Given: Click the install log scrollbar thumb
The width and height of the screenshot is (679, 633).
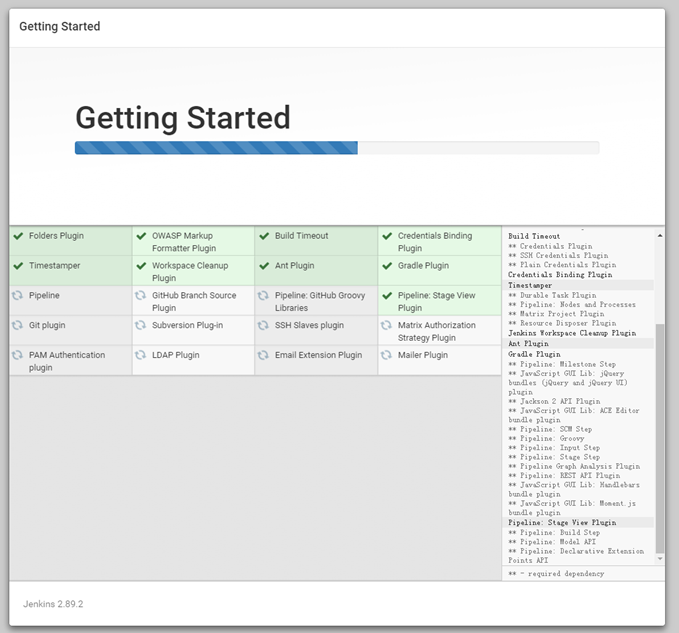Looking at the screenshot, I should (659, 440).
